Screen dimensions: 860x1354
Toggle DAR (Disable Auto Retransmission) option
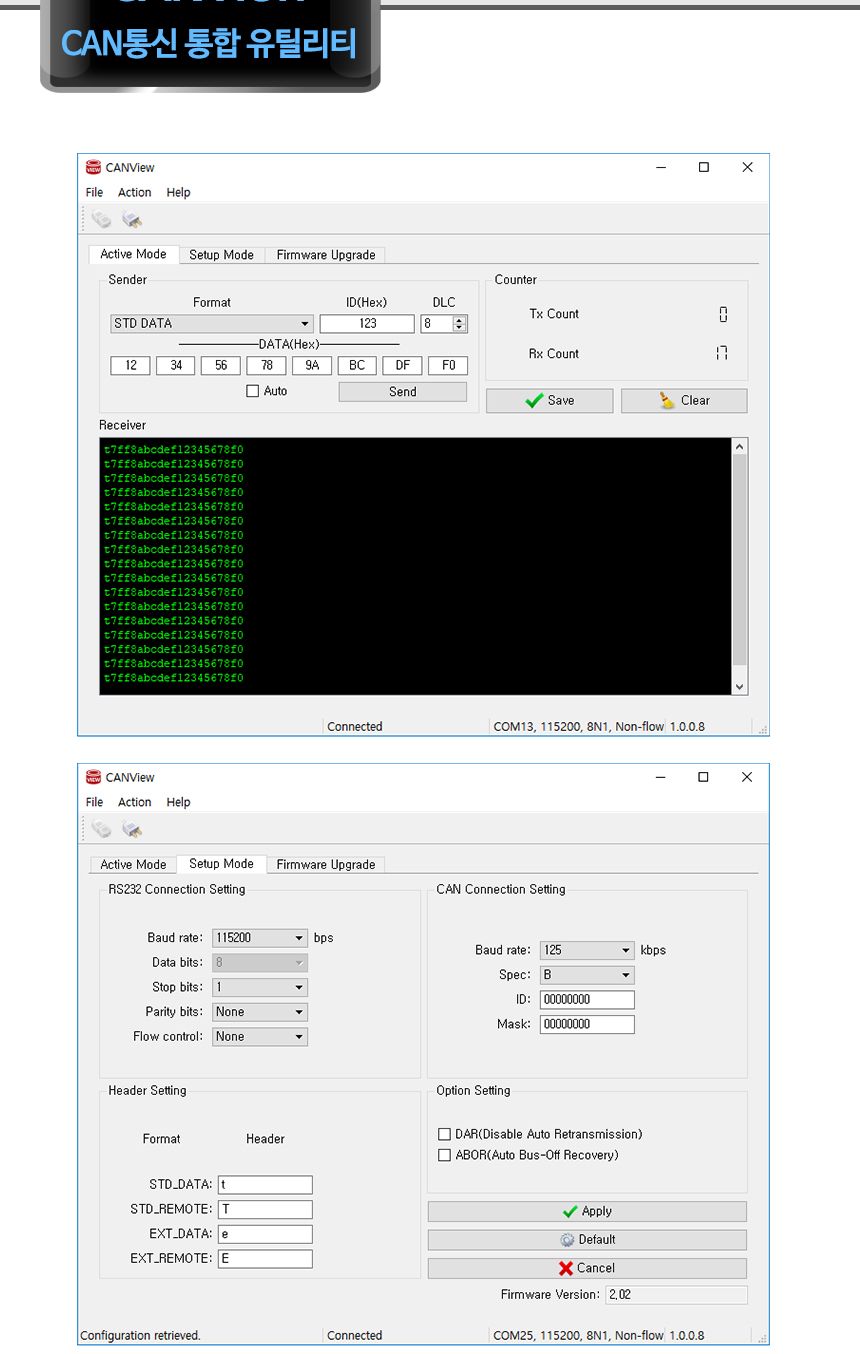pos(445,1134)
